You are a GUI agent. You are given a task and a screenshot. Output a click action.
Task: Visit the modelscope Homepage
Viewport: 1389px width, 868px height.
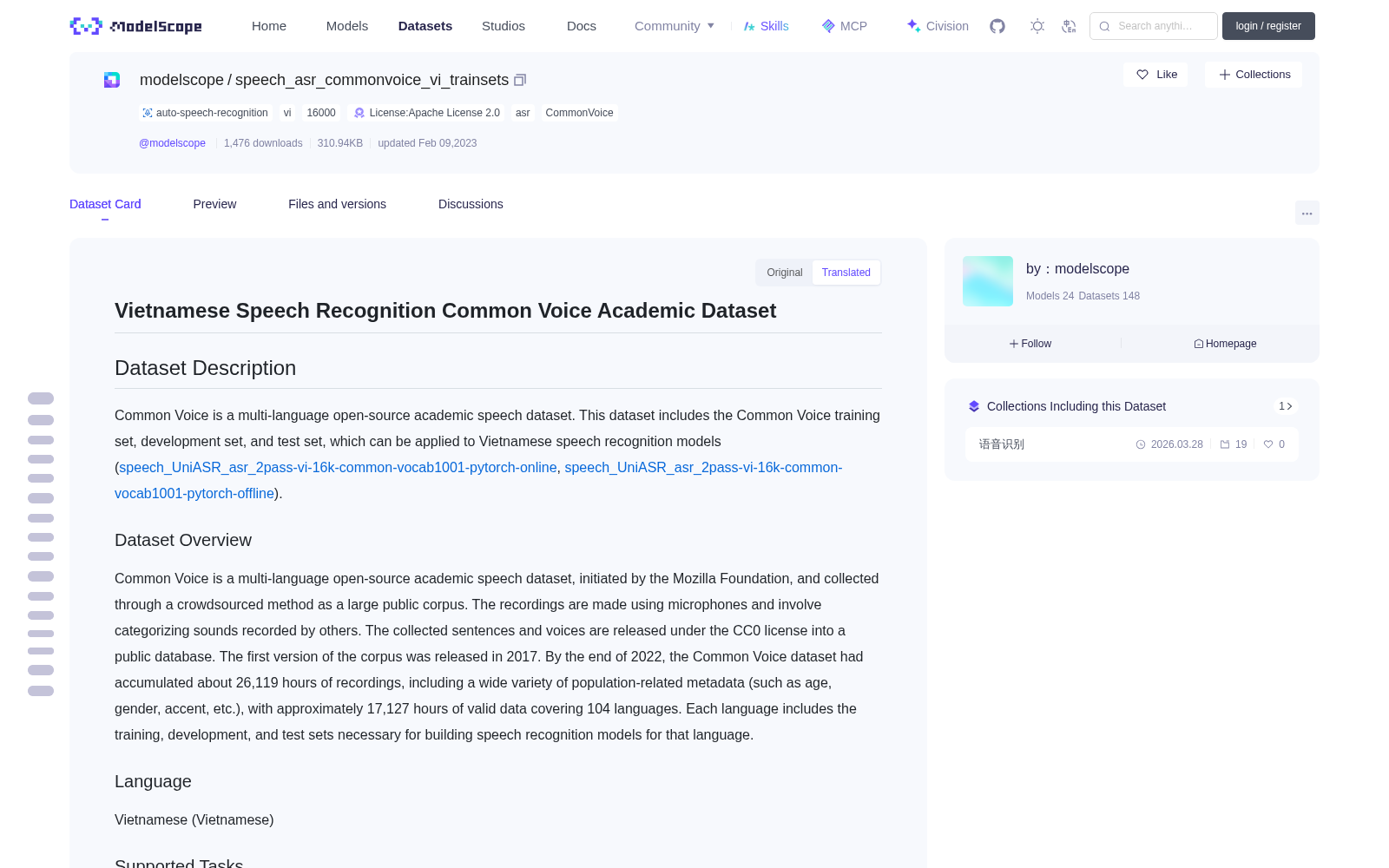[x=1225, y=344]
